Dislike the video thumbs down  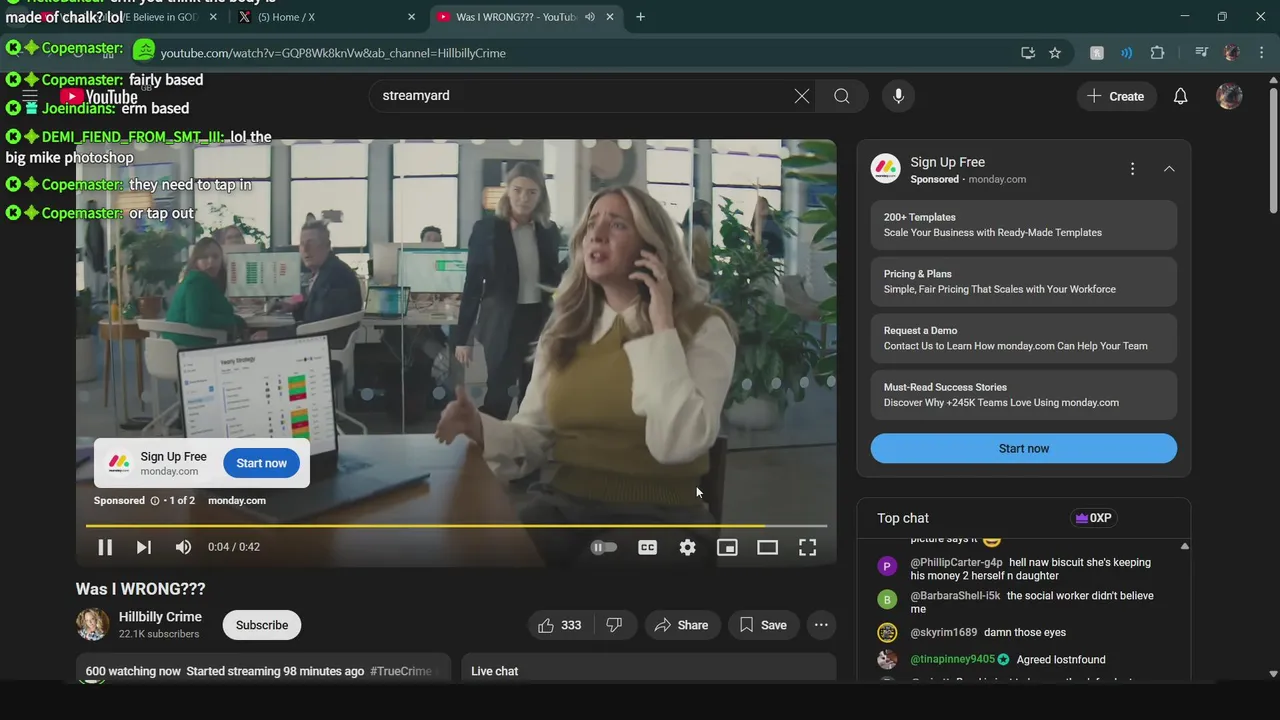tap(615, 625)
